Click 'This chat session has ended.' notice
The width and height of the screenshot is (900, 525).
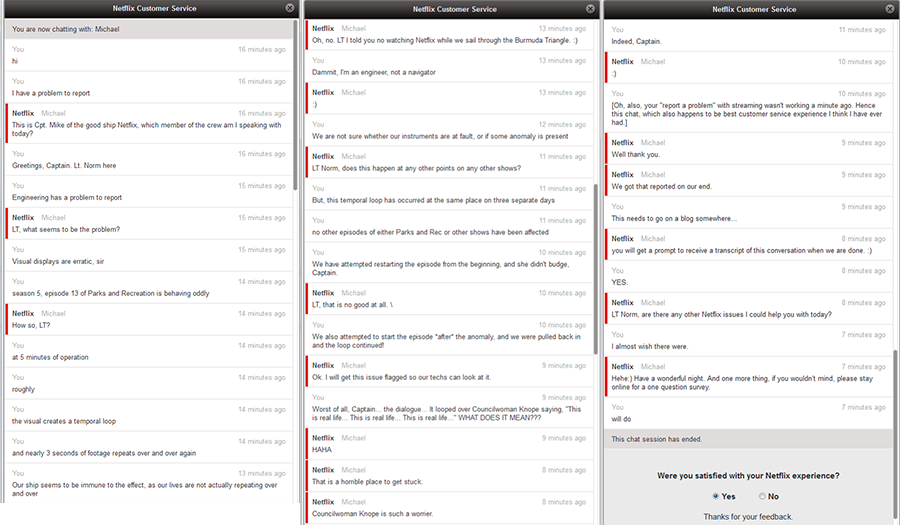coord(657,439)
